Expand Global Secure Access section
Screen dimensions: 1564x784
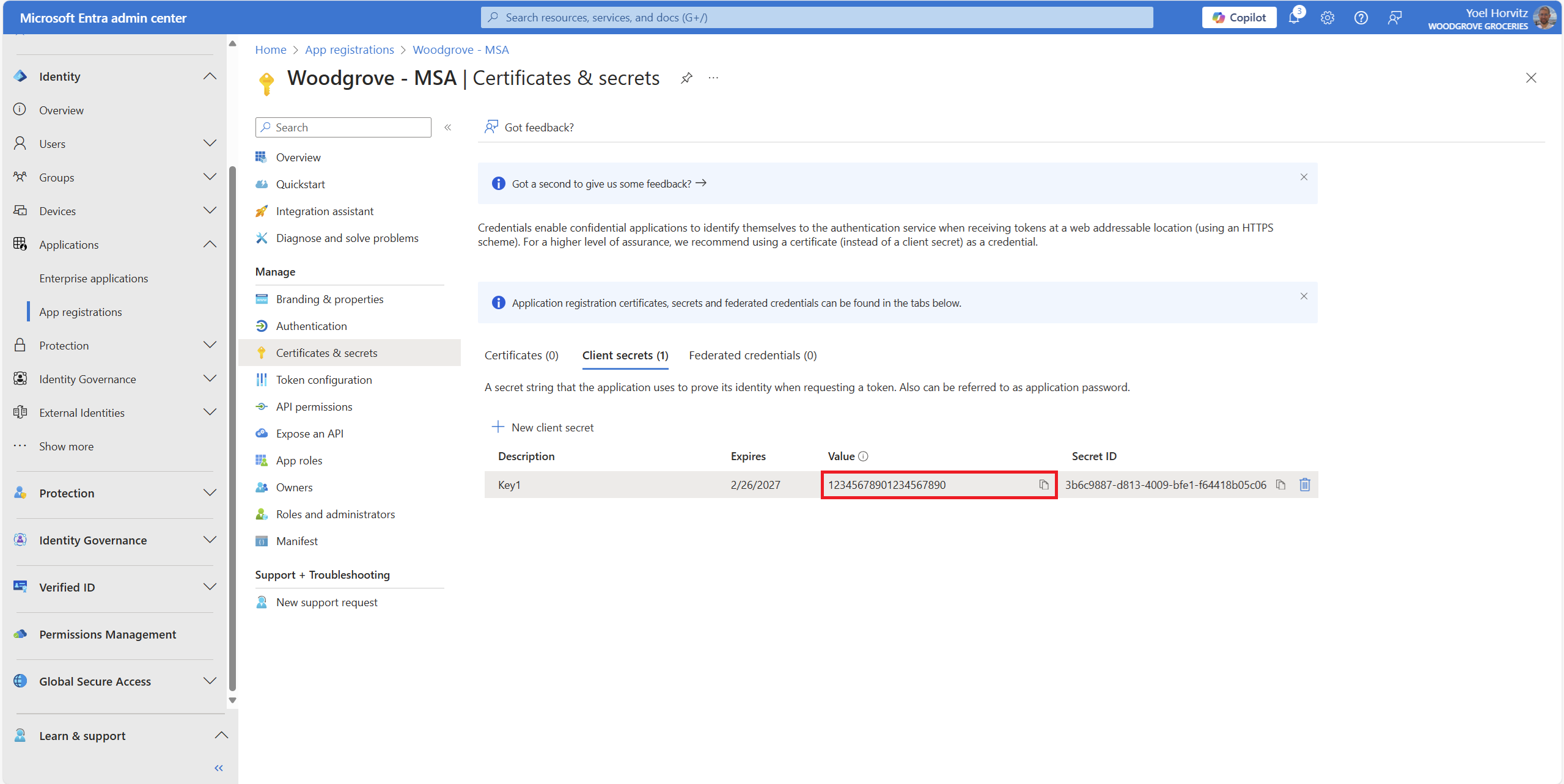(x=210, y=681)
